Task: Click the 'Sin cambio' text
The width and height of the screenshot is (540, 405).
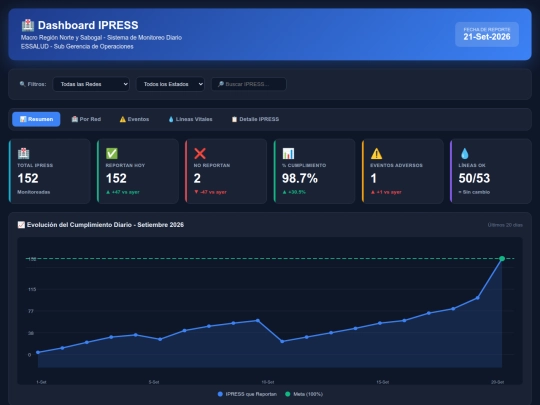Action: 474,192
